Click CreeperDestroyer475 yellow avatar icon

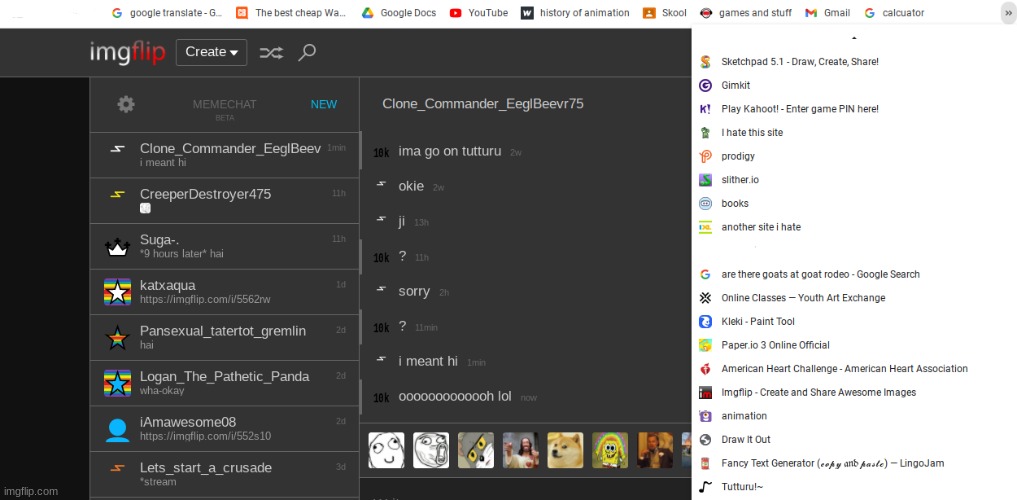(x=117, y=194)
